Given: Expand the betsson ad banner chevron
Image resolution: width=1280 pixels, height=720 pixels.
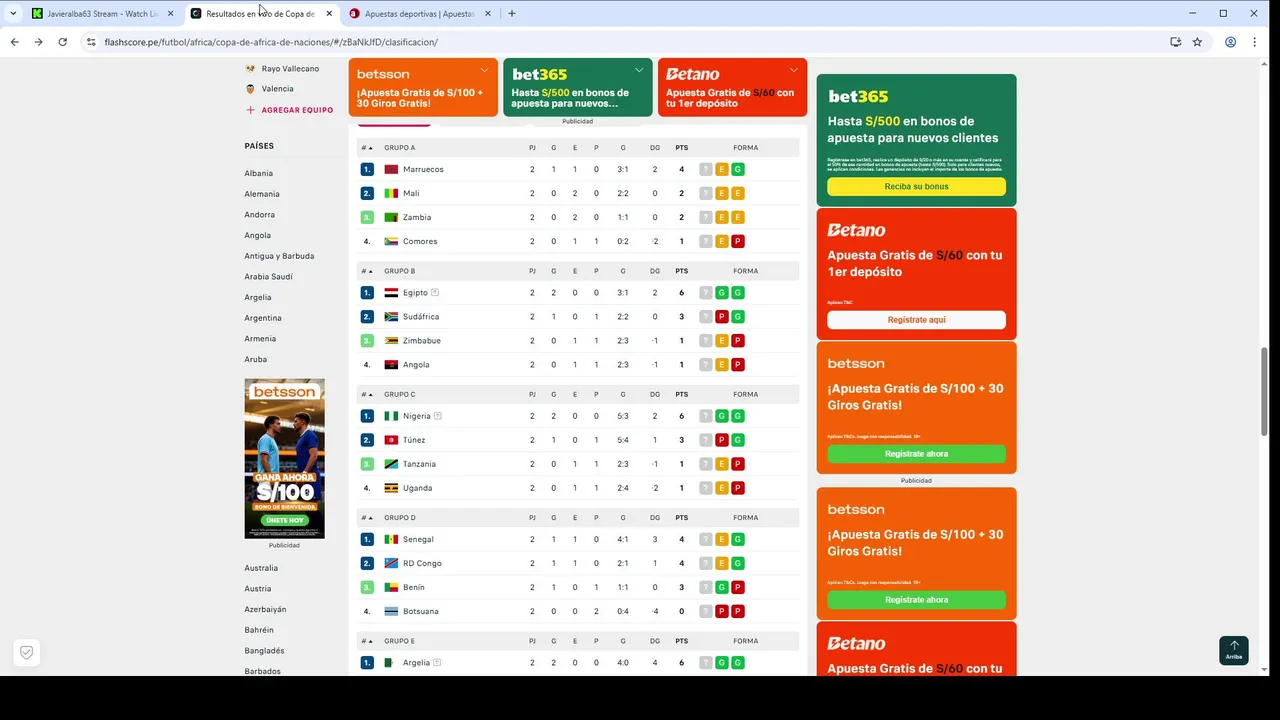Looking at the screenshot, I should [484, 70].
